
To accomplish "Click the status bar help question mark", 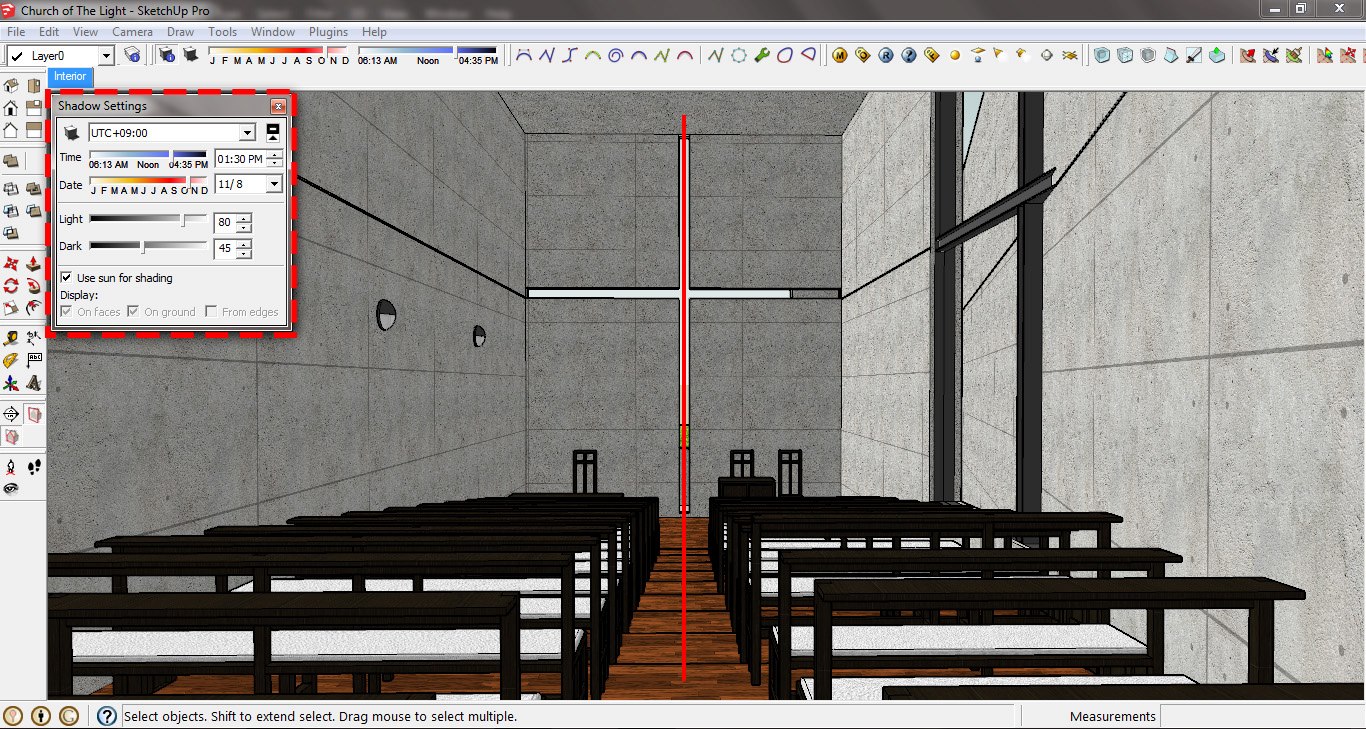I will (104, 716).
